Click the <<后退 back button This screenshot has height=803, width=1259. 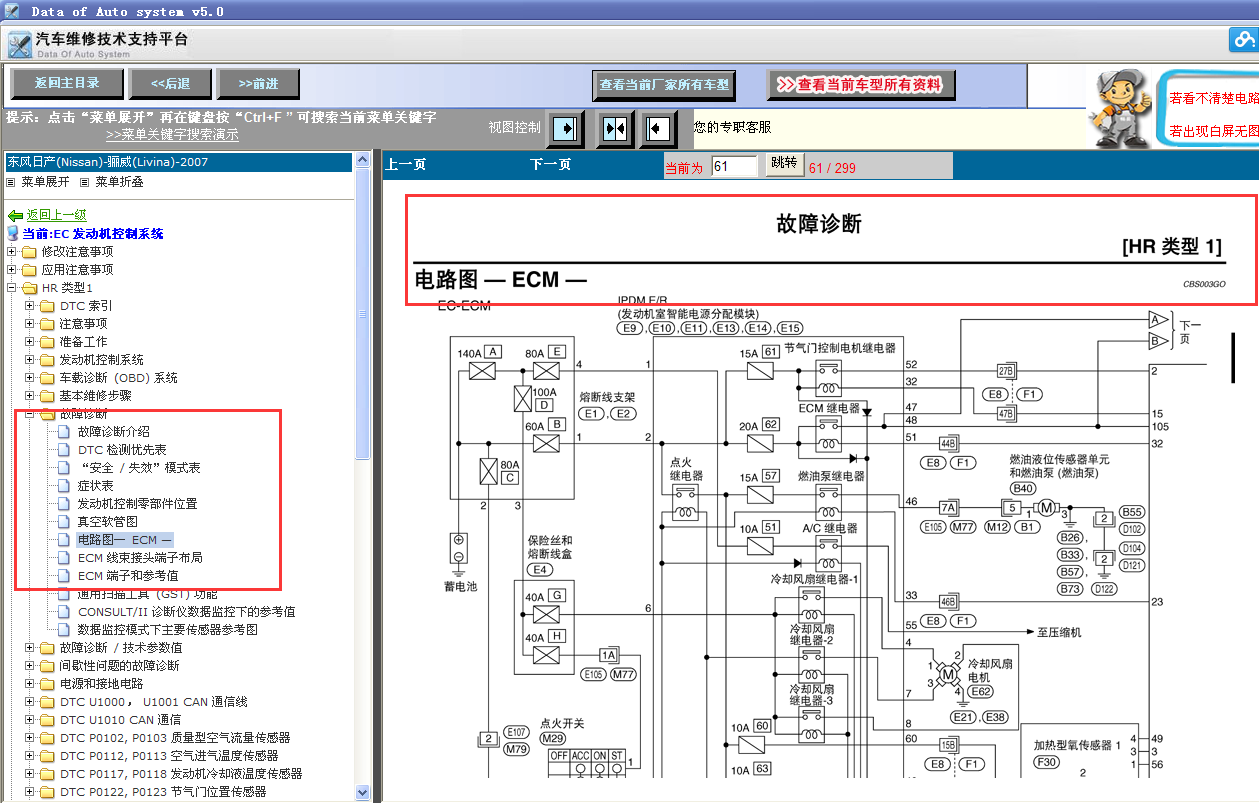tap(171, 84)
